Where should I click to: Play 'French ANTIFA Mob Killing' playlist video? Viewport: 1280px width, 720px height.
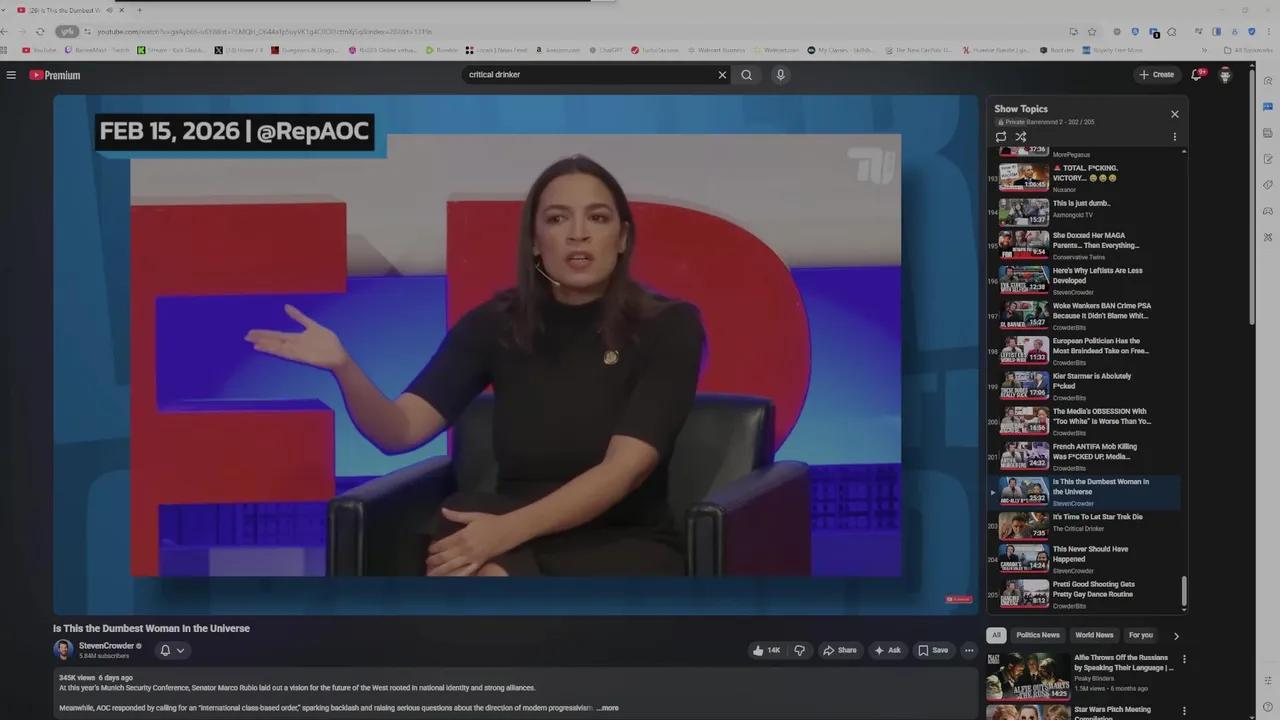(1085, 456)
